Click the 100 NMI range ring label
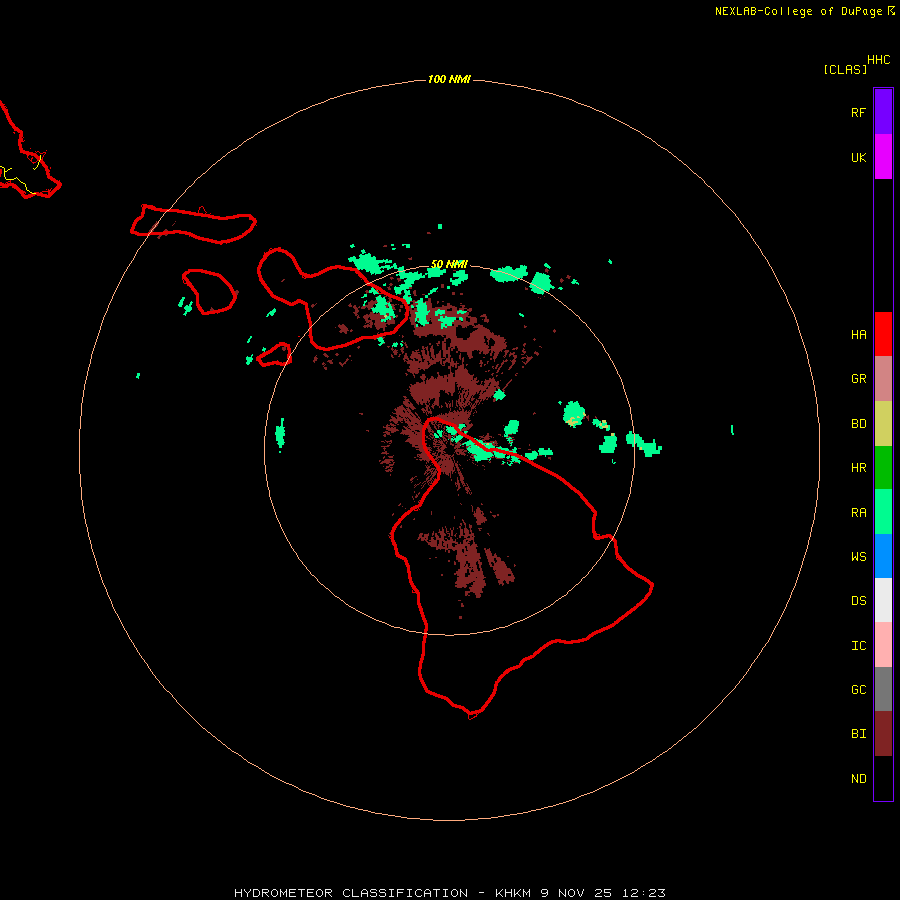This screenshot has height=900, width=900. click(449, 79)
